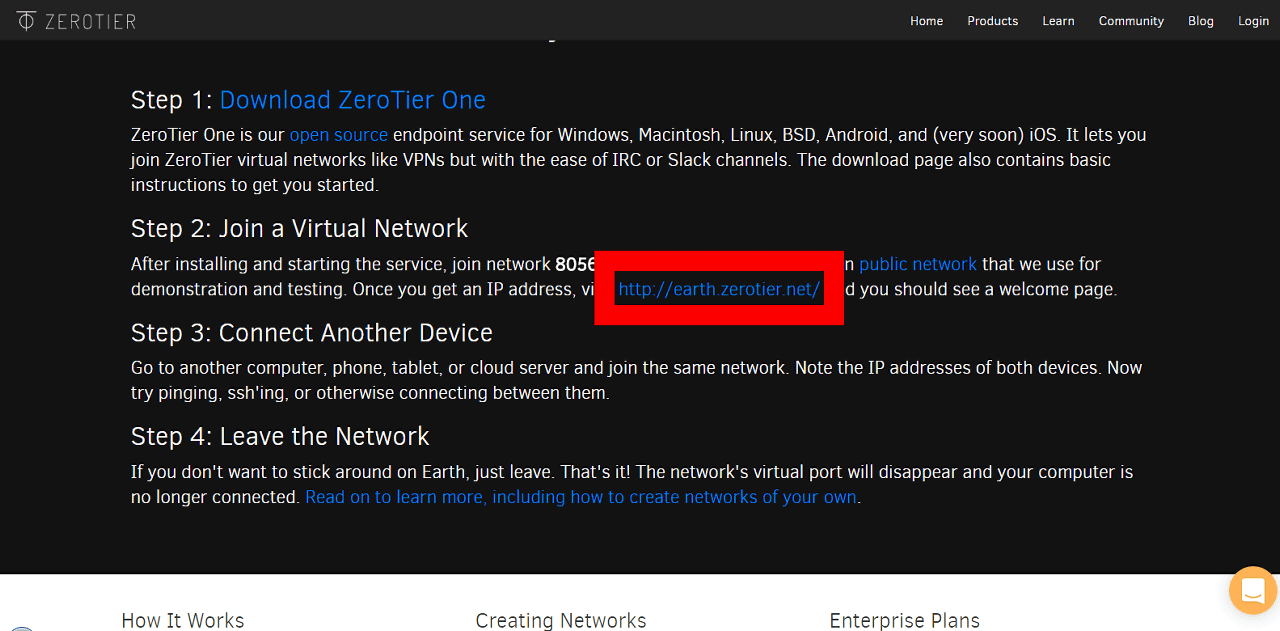Select the 'How It Works' section heading
The width and height of the screenshot is (1280, 631).
[x=183, y=621]
